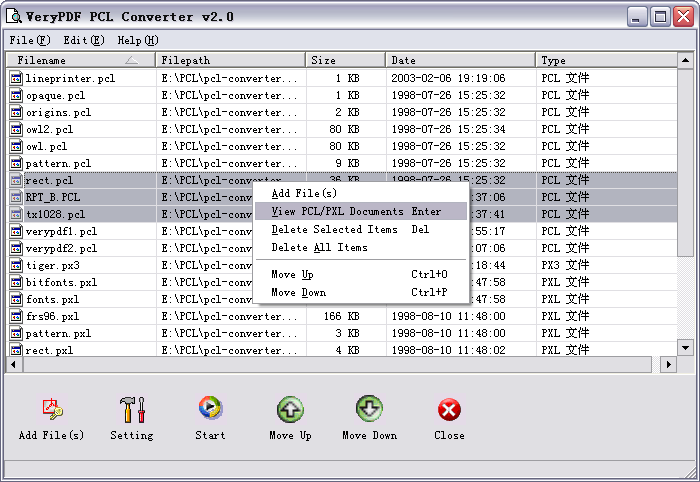Select the verypdf1.pcl filename
The width and height of the screenshot is (700, 482).
tap(61, 232)
